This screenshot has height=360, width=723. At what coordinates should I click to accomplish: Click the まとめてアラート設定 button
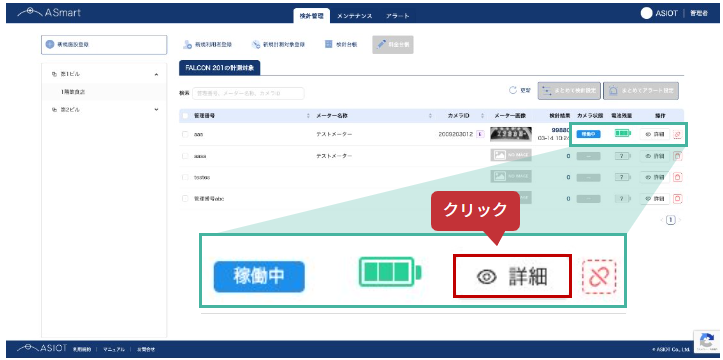tap(641, 91)
